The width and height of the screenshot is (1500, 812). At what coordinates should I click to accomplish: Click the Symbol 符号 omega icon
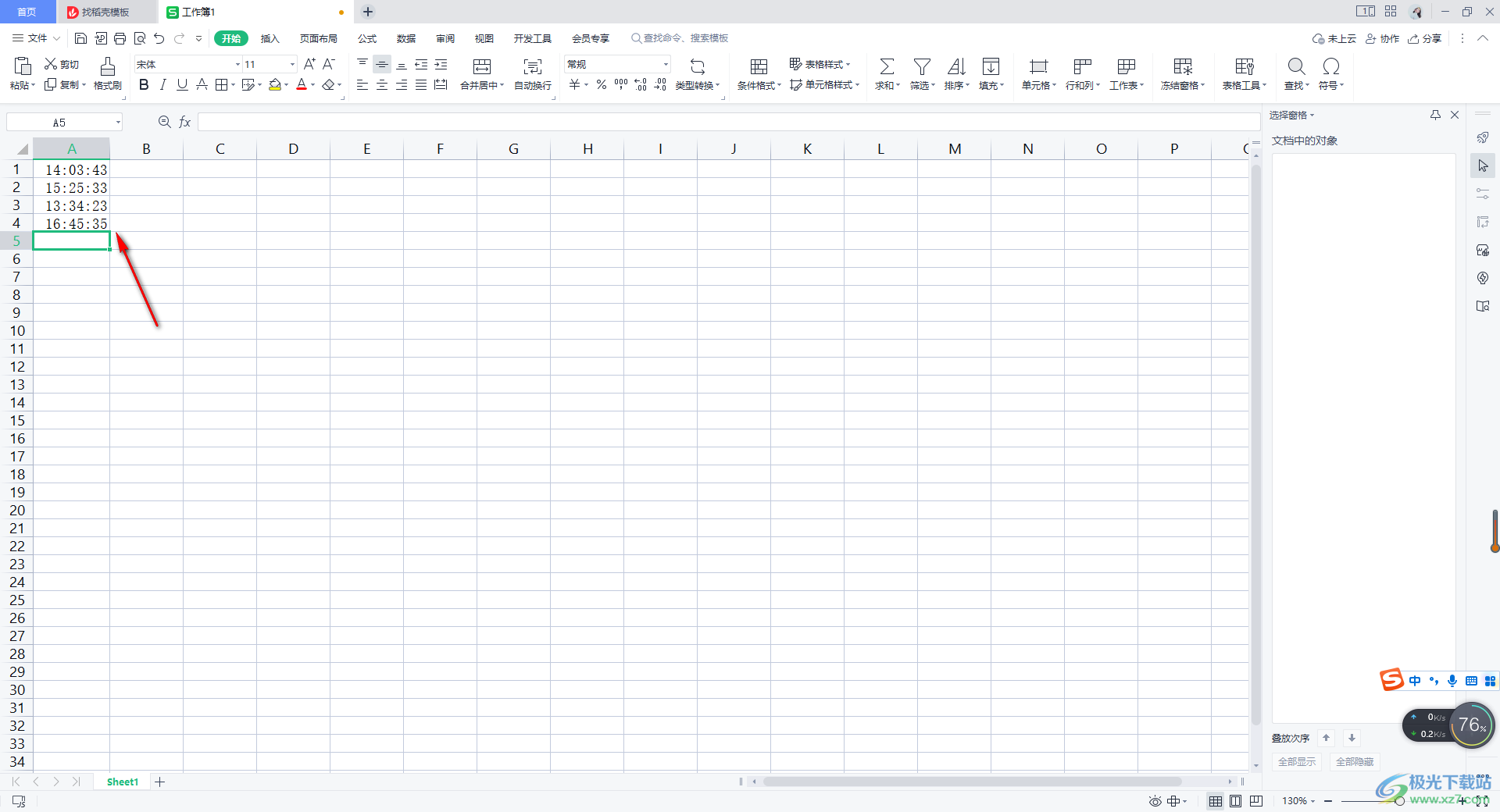(x=1331, y=66)
